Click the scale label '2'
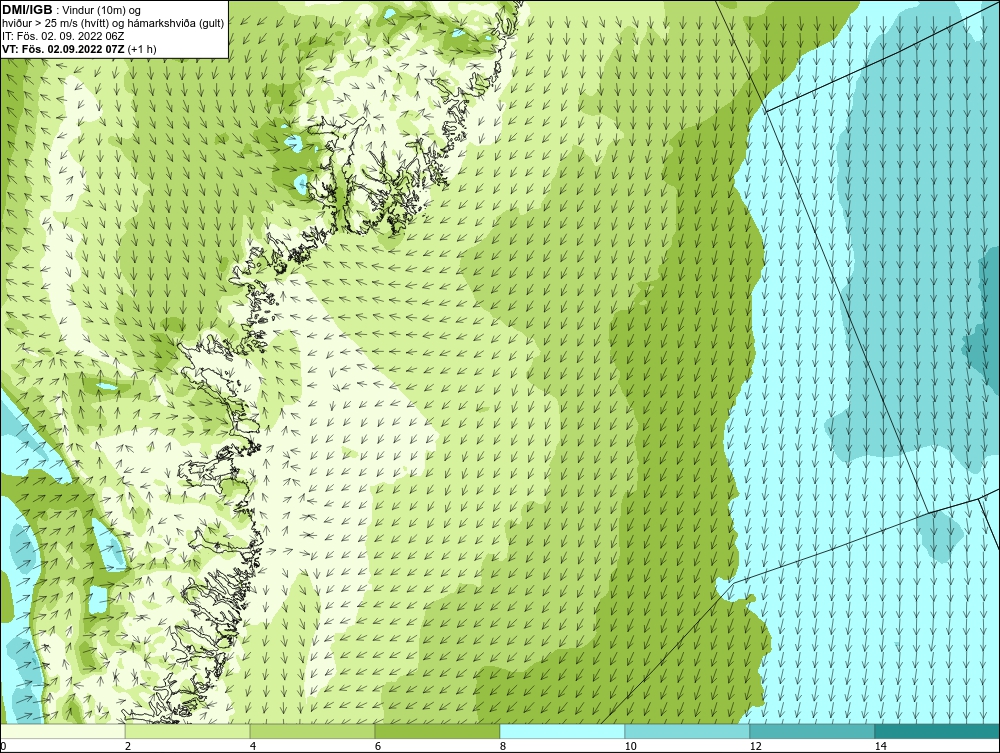The width and height of the screenshot is (1000, 753). (128, 747)
